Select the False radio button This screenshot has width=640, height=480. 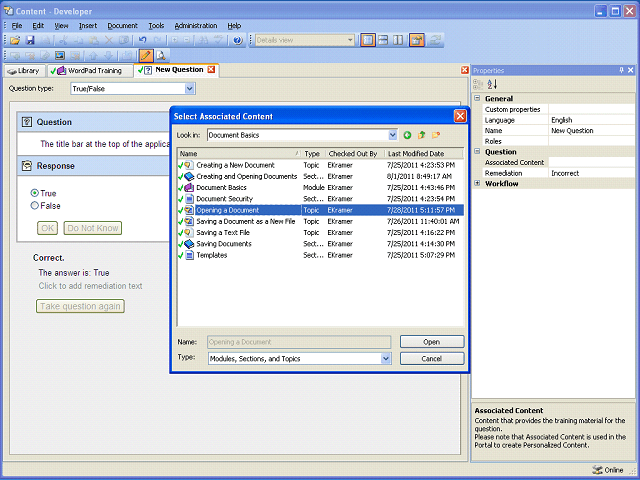point(35,206)
